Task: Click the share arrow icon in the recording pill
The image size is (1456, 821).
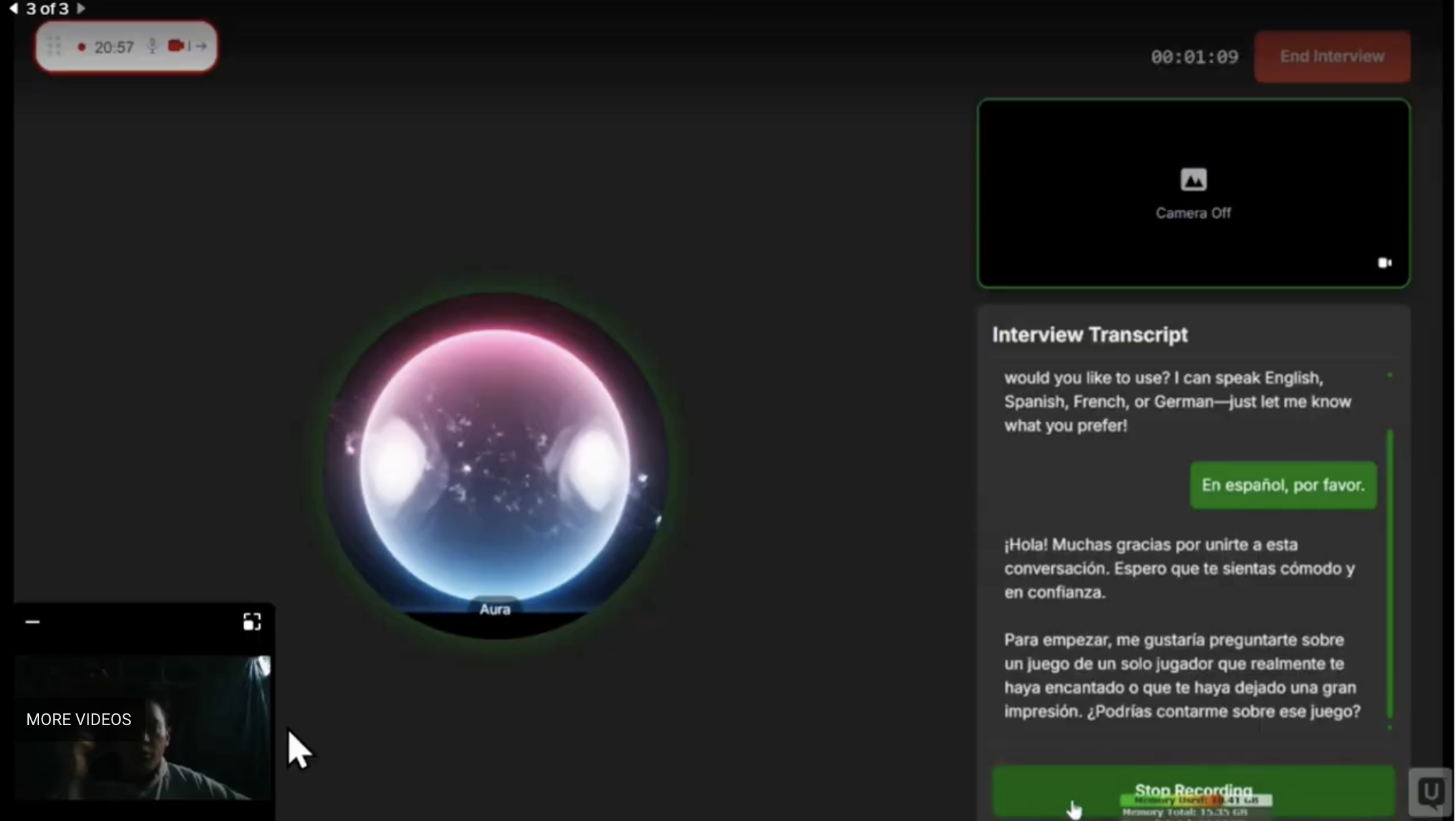Action: [201, 46]
